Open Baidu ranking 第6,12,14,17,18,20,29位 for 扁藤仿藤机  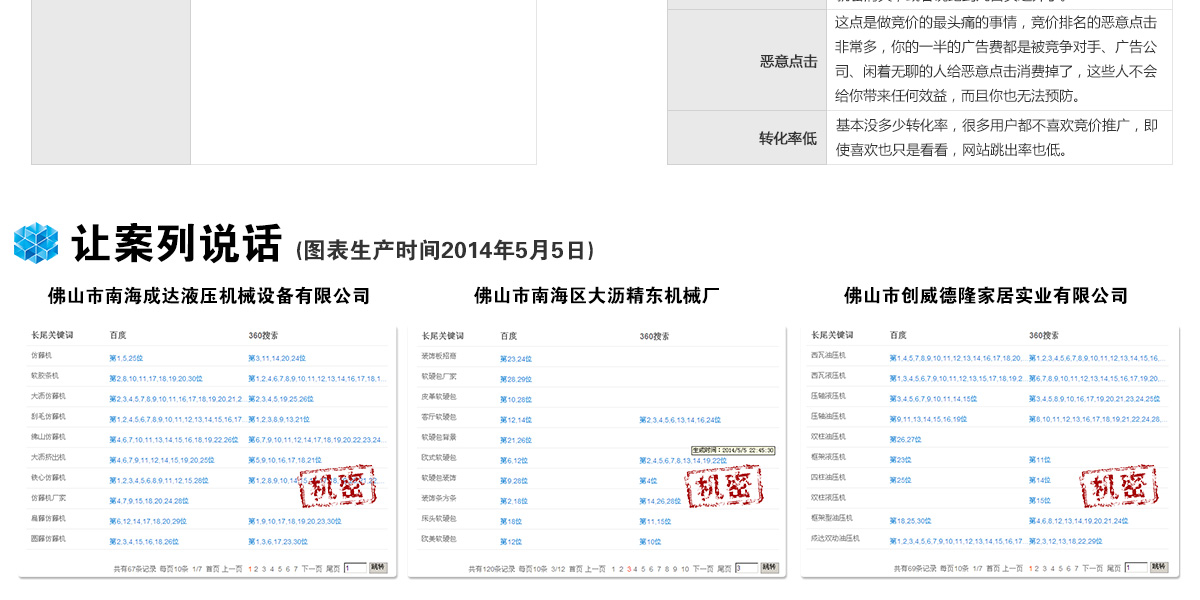tap(148, 521)
